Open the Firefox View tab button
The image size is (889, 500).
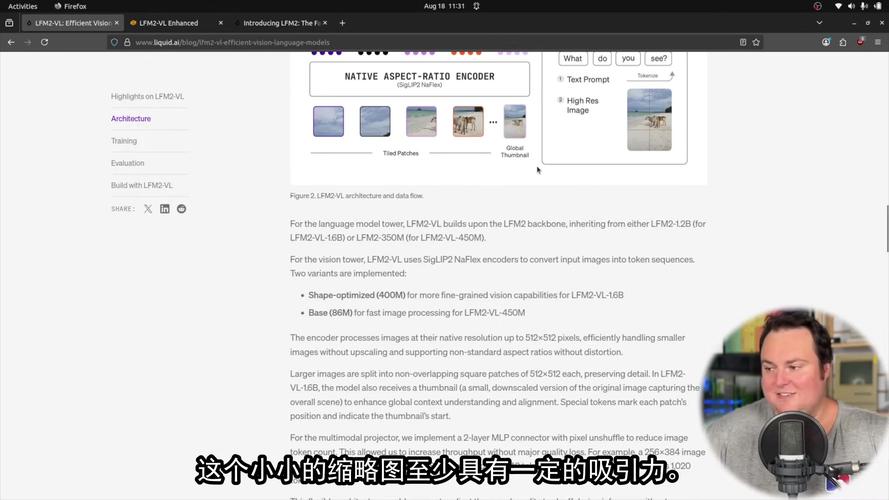click(9, 23)
